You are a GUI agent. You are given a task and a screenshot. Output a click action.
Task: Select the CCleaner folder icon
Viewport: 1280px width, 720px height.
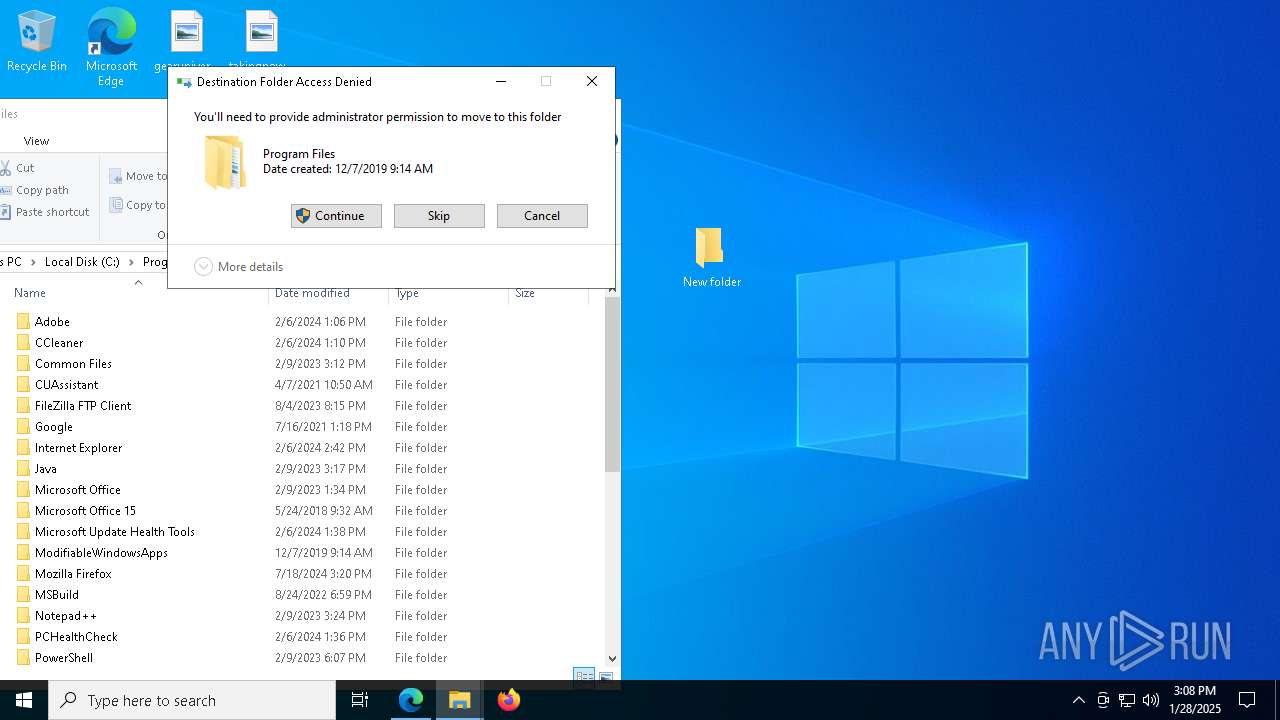(23, 343)
